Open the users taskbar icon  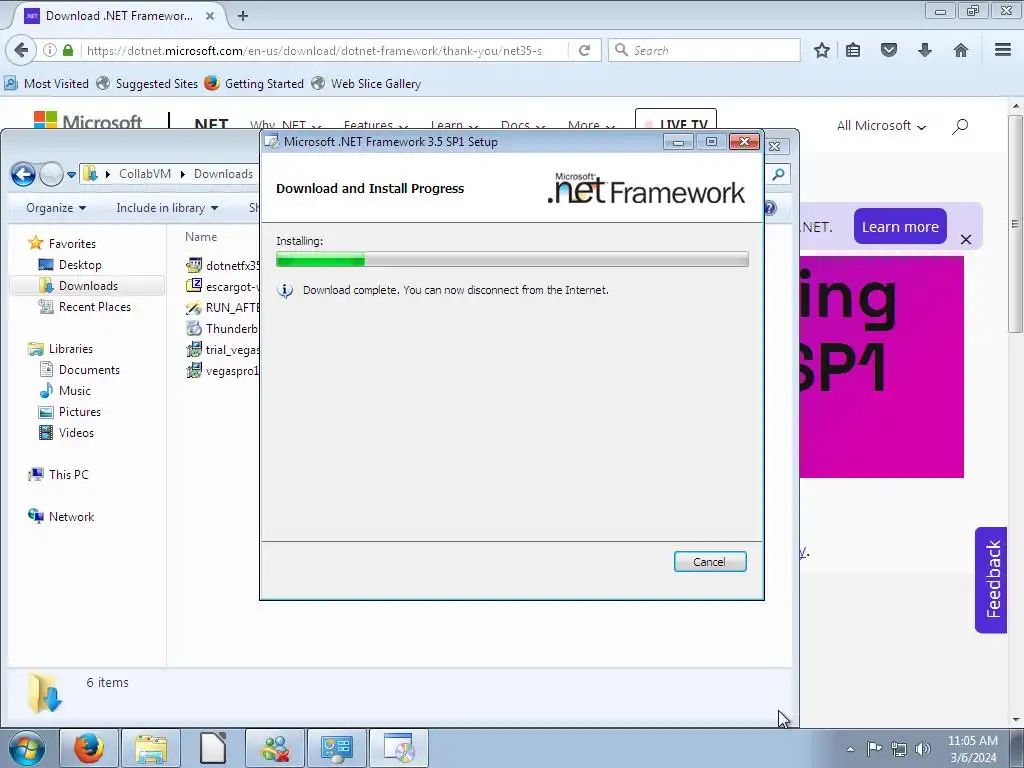(x=275, y=748)
